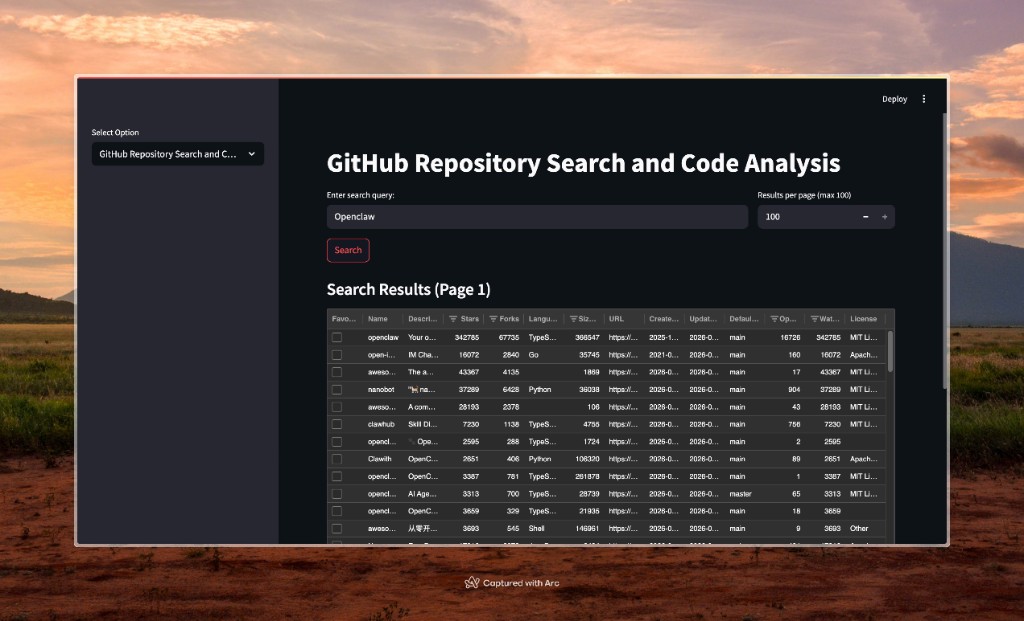1024x621 pixels.
Task: Check favorite box for row with 43367 stars
Action: pos(337,372)
